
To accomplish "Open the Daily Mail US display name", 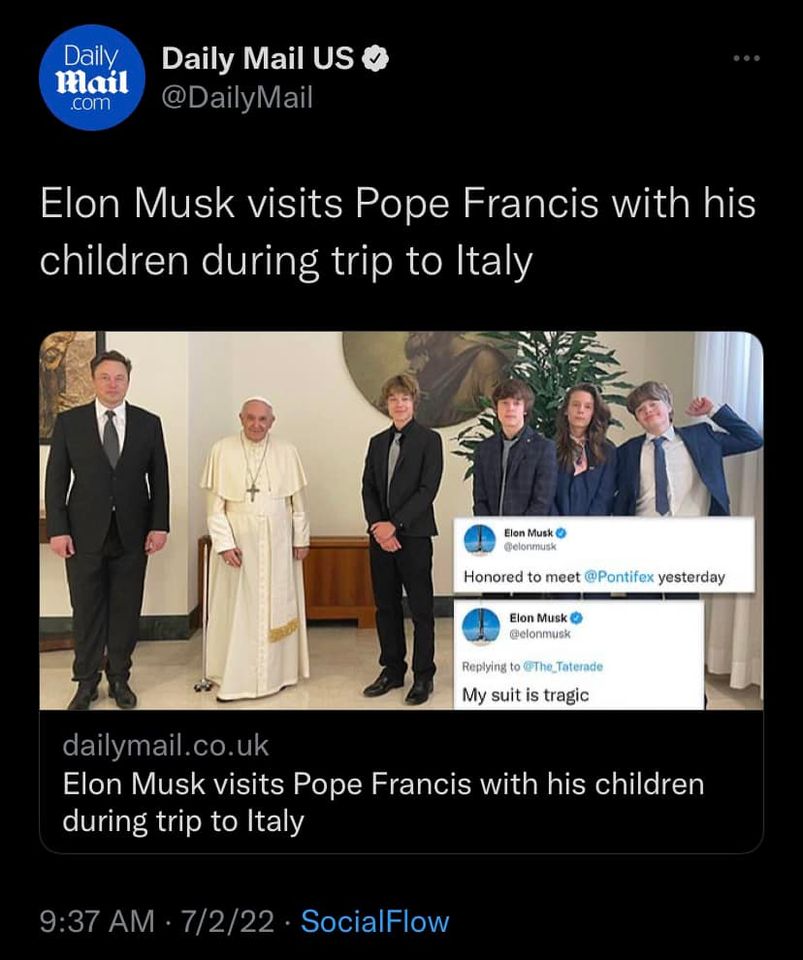I will pyautogui.click(x=257, y=60).
